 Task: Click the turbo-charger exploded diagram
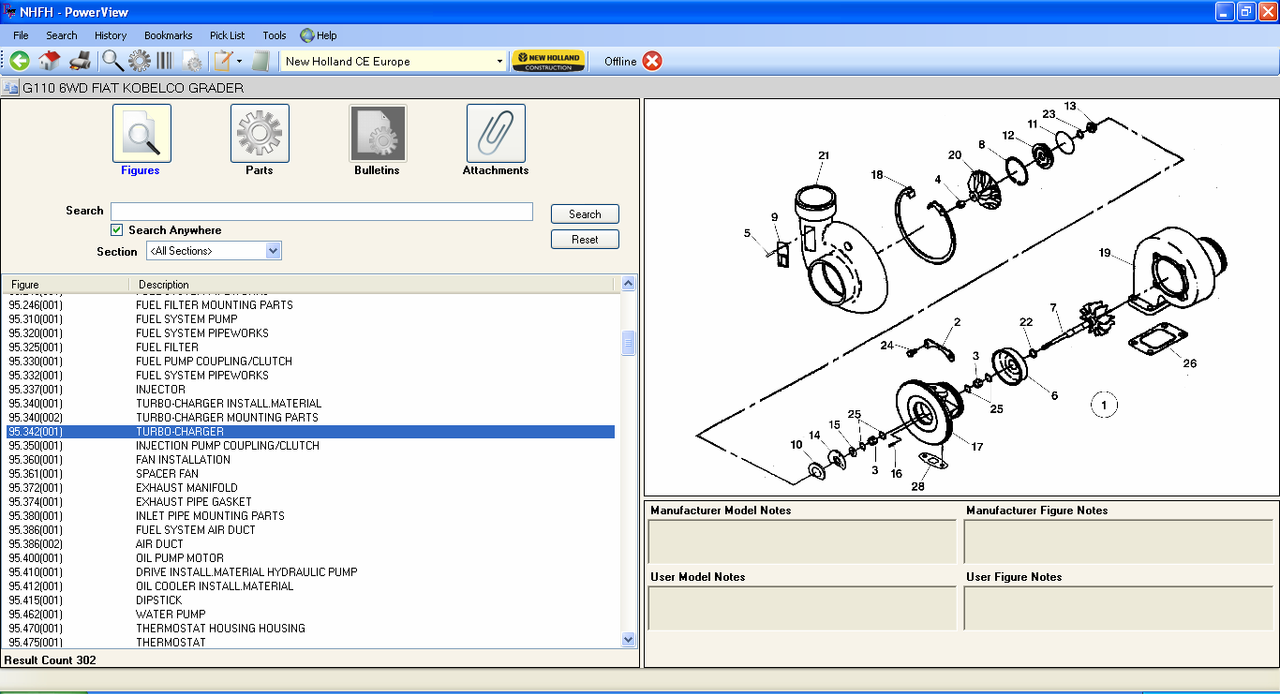tap(961, 297)
